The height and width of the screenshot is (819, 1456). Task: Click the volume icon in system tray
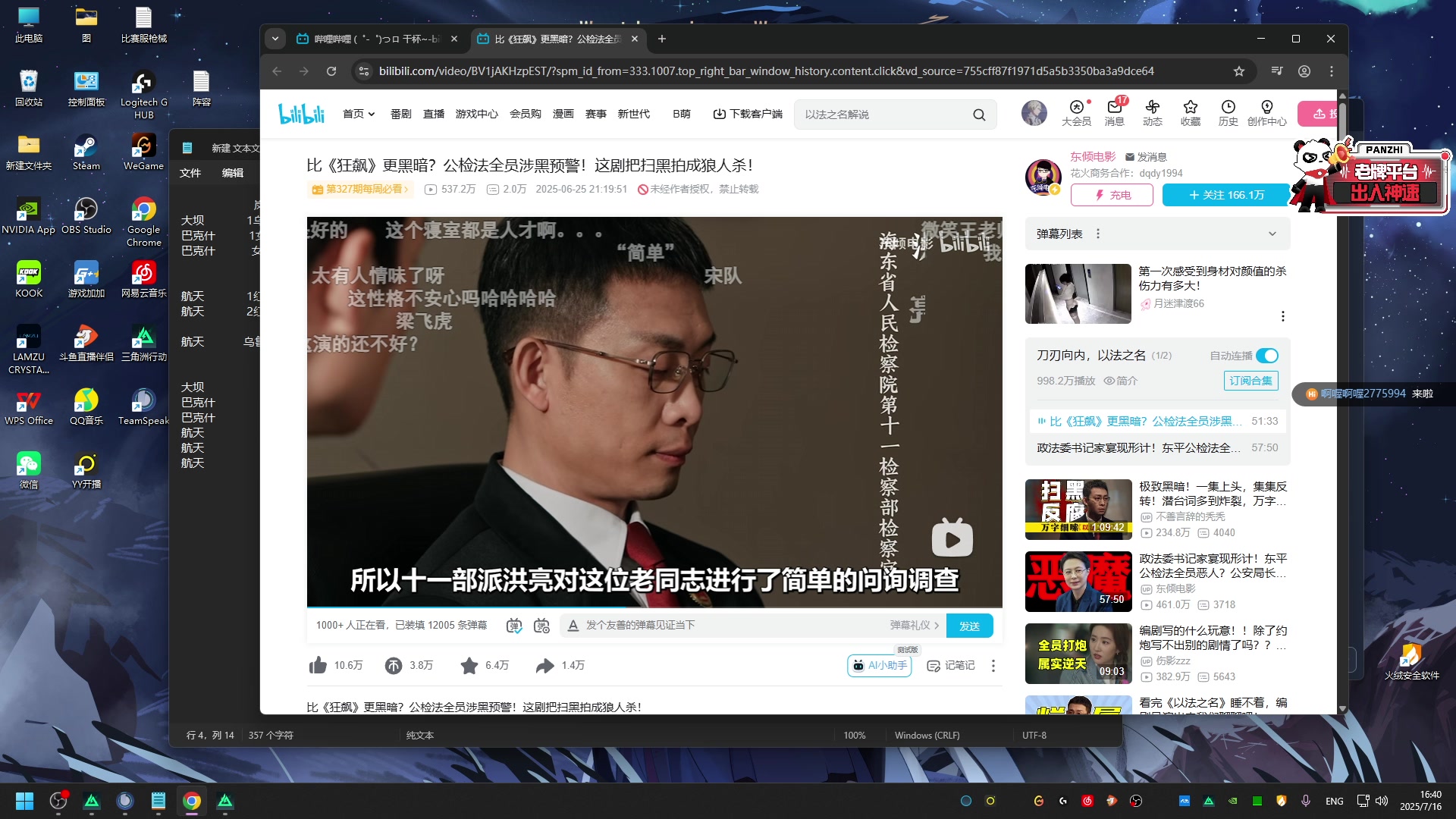pyautogui.click(x=1382, y=801)
